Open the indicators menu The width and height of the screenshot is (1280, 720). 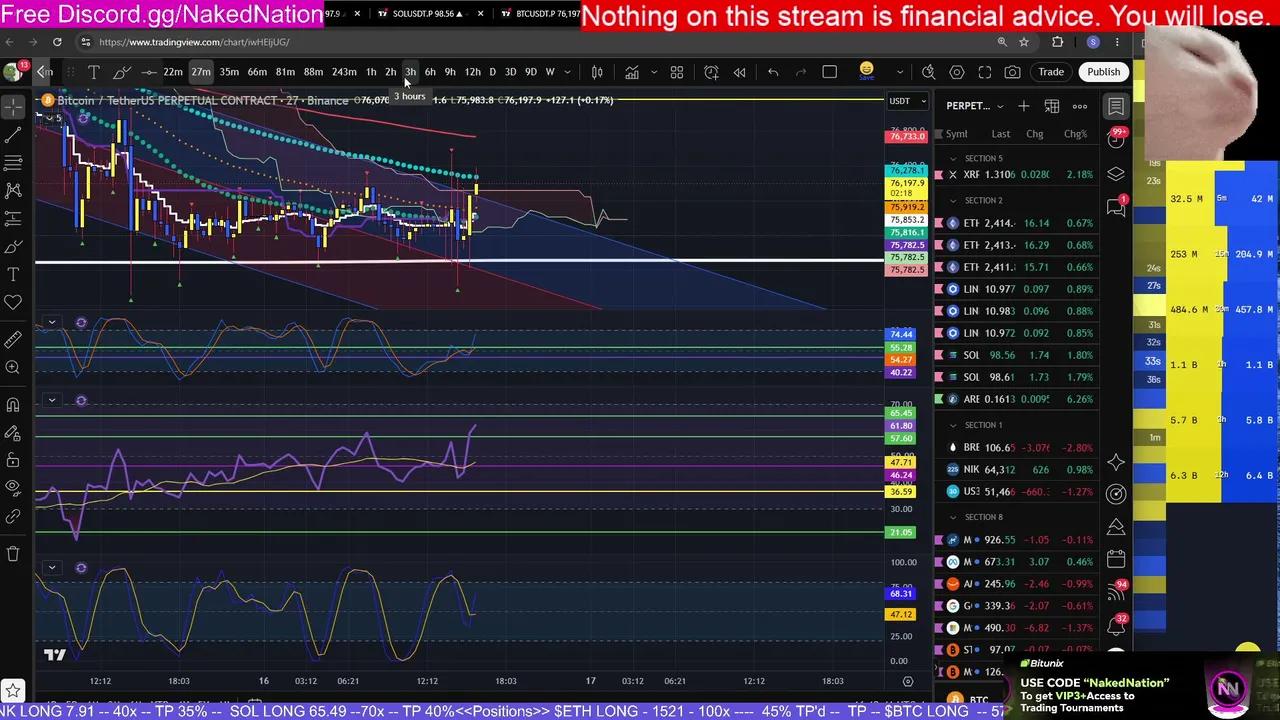point(632,72)
